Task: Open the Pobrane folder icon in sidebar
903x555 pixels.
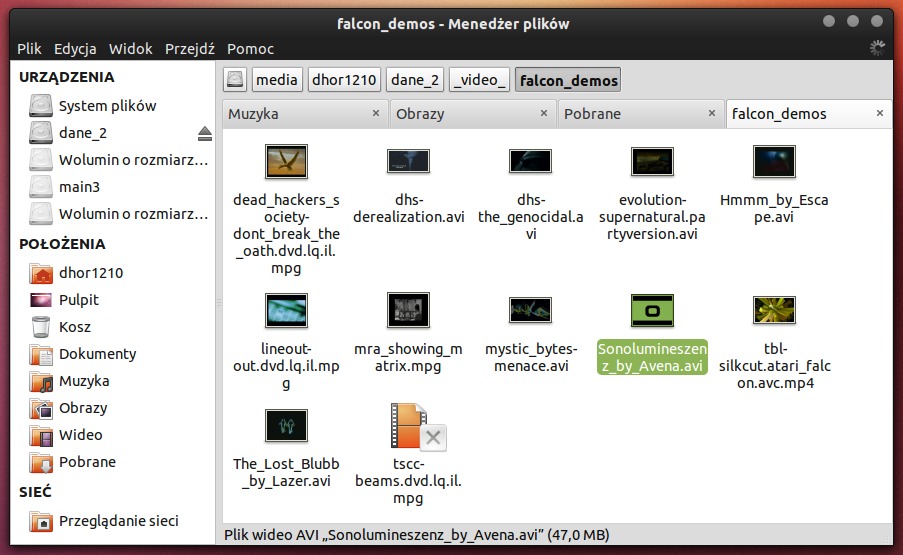Action: [x=41, y=462]
